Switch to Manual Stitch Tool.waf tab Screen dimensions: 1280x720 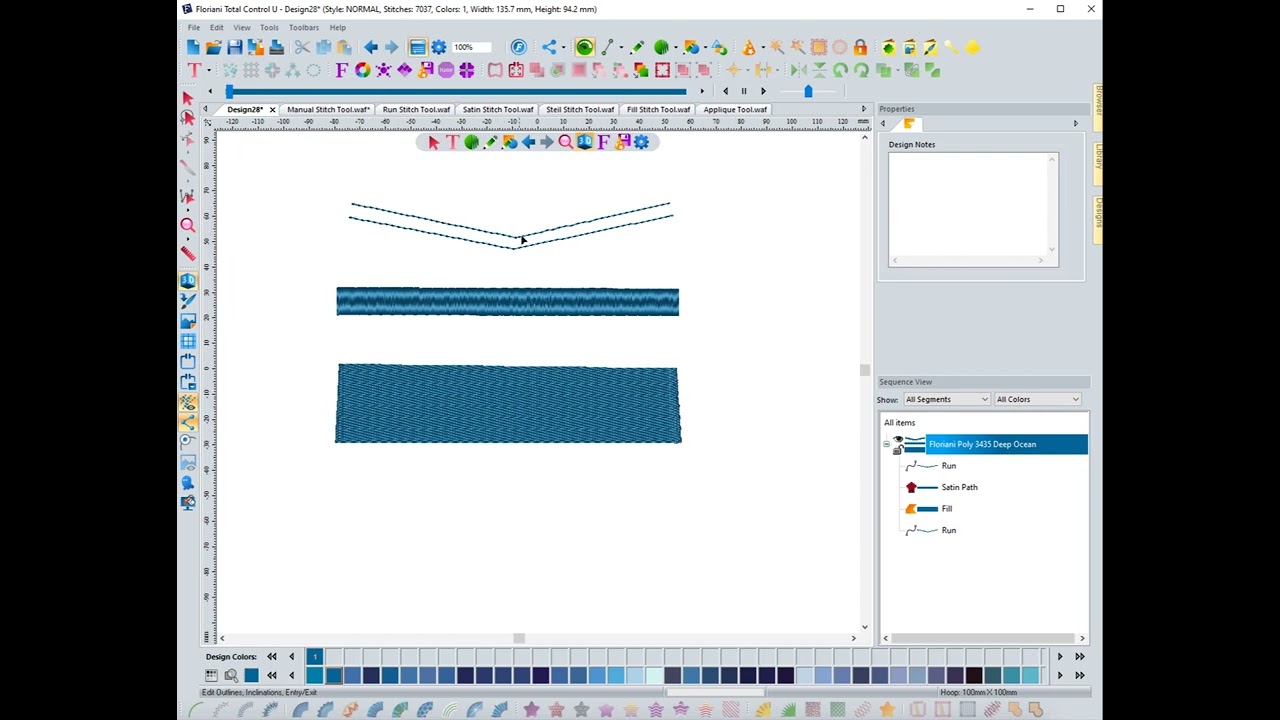(328, 110)
